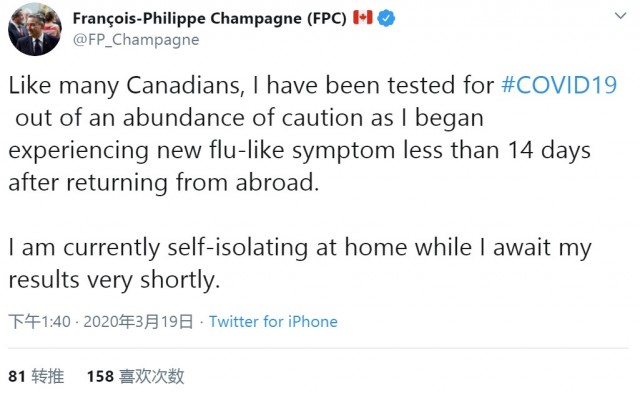Screen dimensions: 640x393
Task: Click the Canadian flag emoji beside the name
Action: click(363, 18)
